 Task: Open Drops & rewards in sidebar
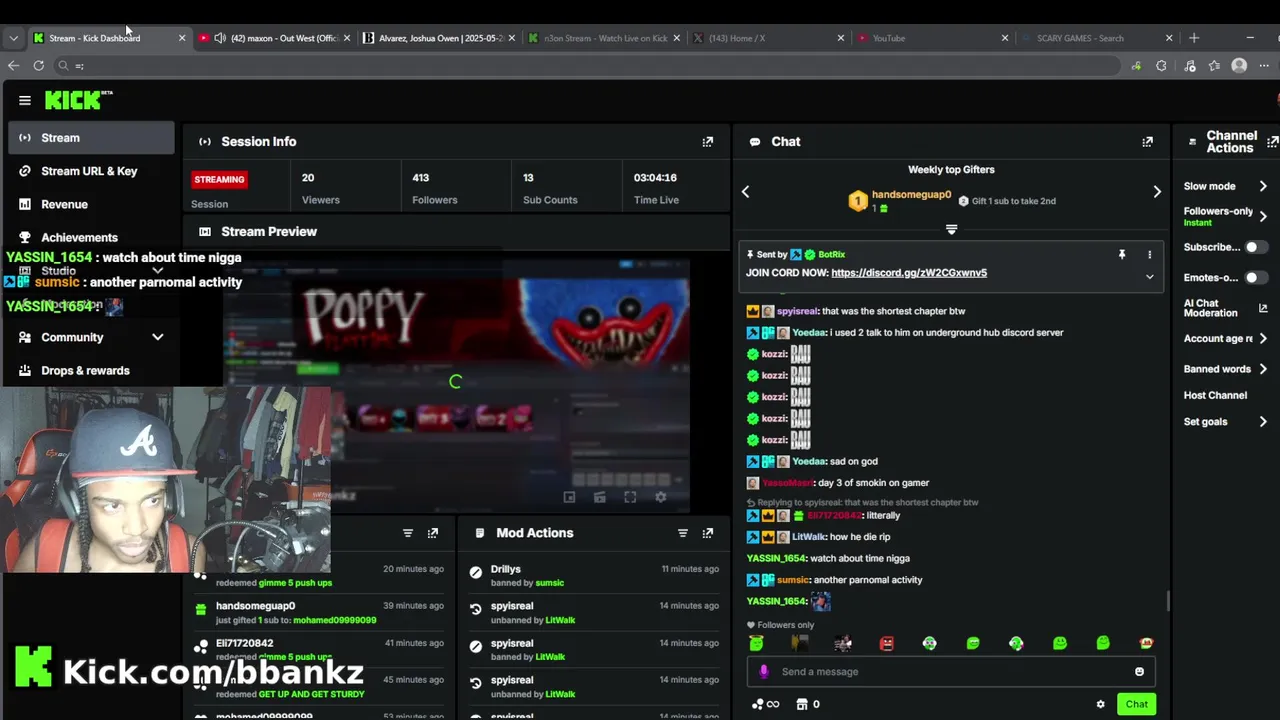coord(91,370)
